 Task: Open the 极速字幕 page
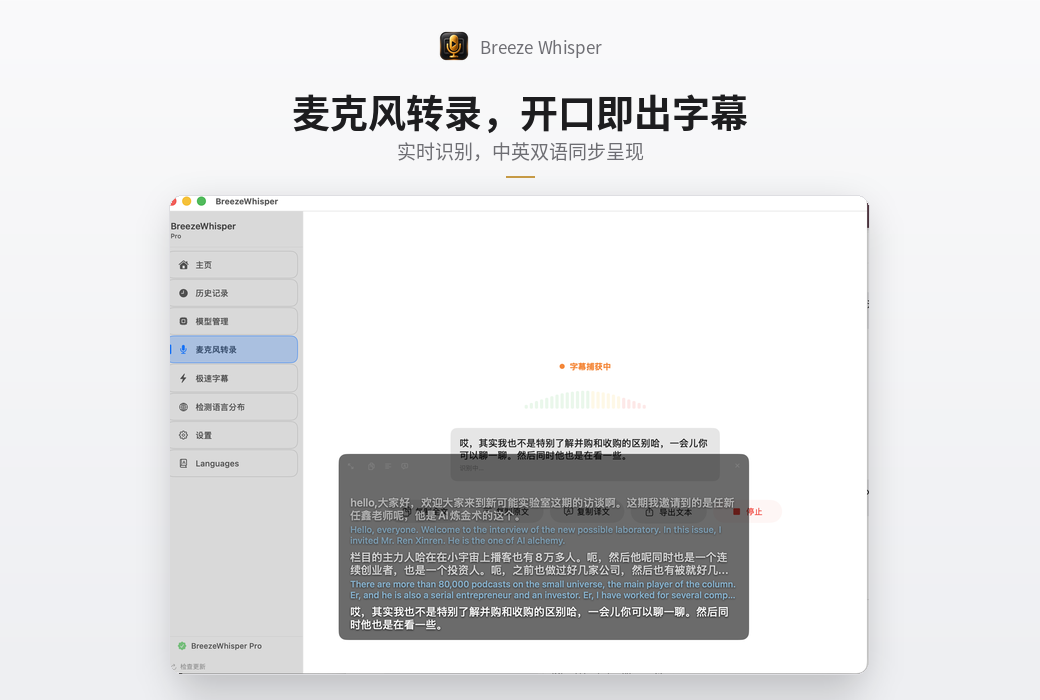233,378
